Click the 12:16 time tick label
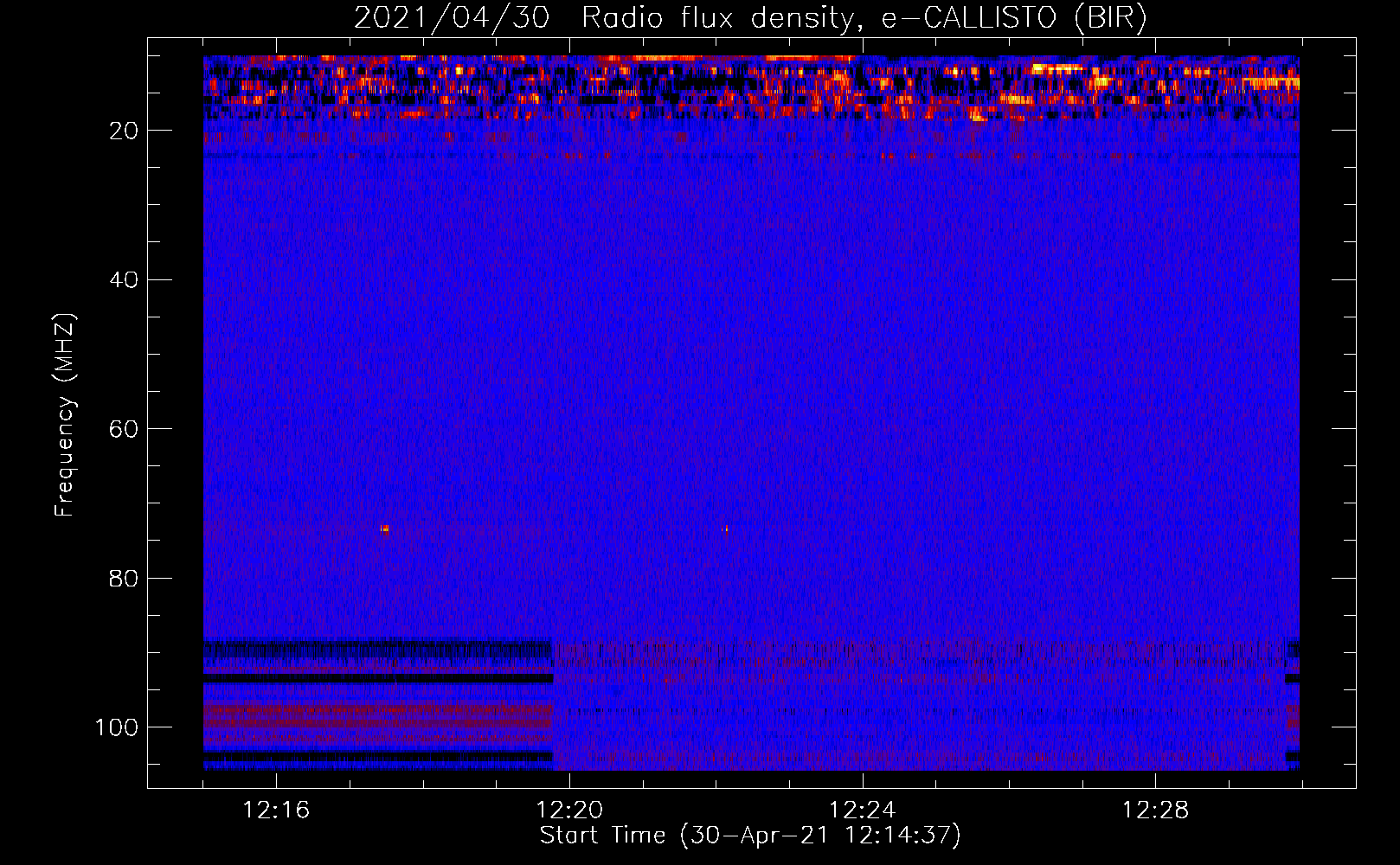The image size is (1400, 865). (x=276, y=811)
